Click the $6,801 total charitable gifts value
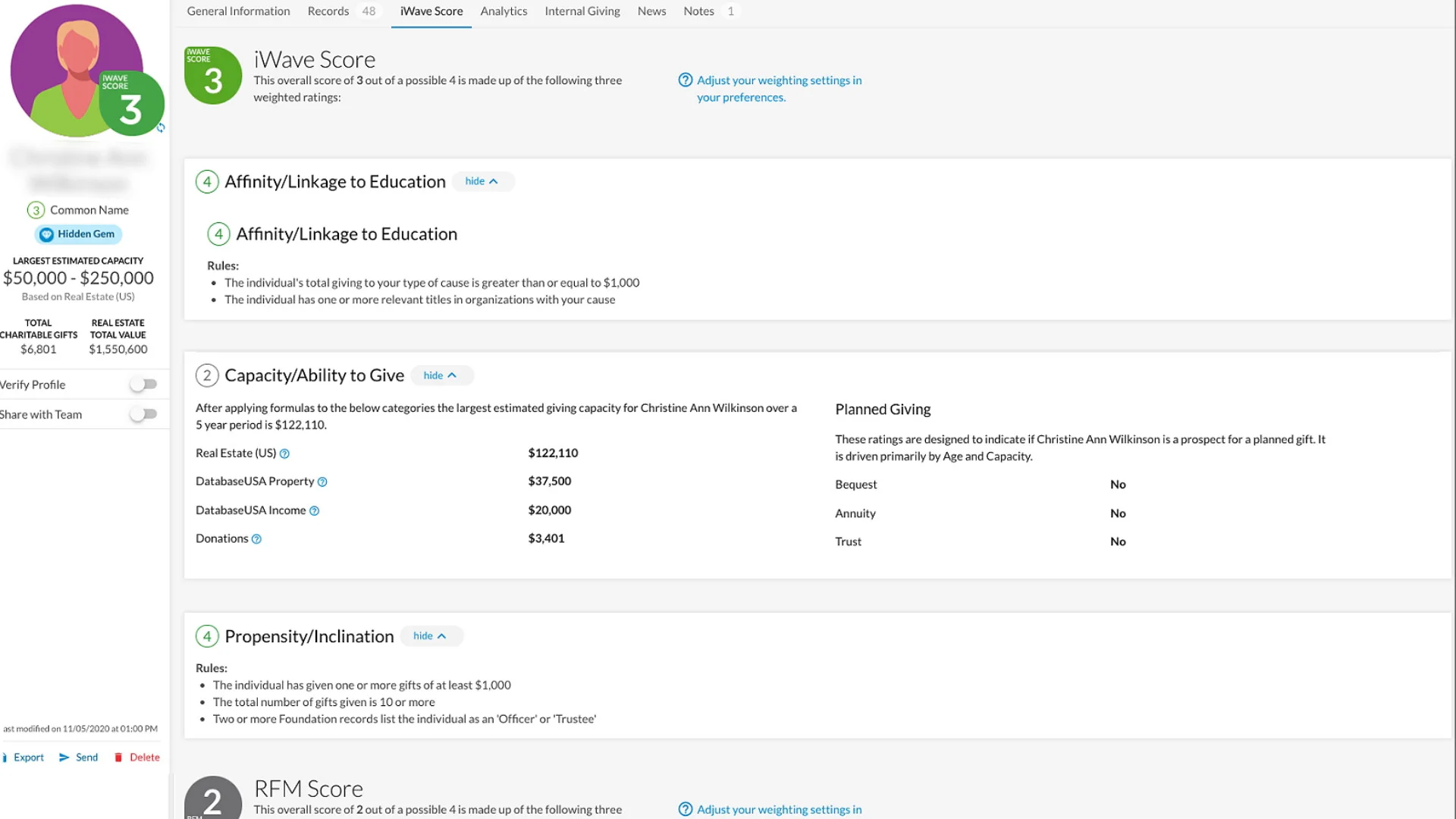 point(38,350)
